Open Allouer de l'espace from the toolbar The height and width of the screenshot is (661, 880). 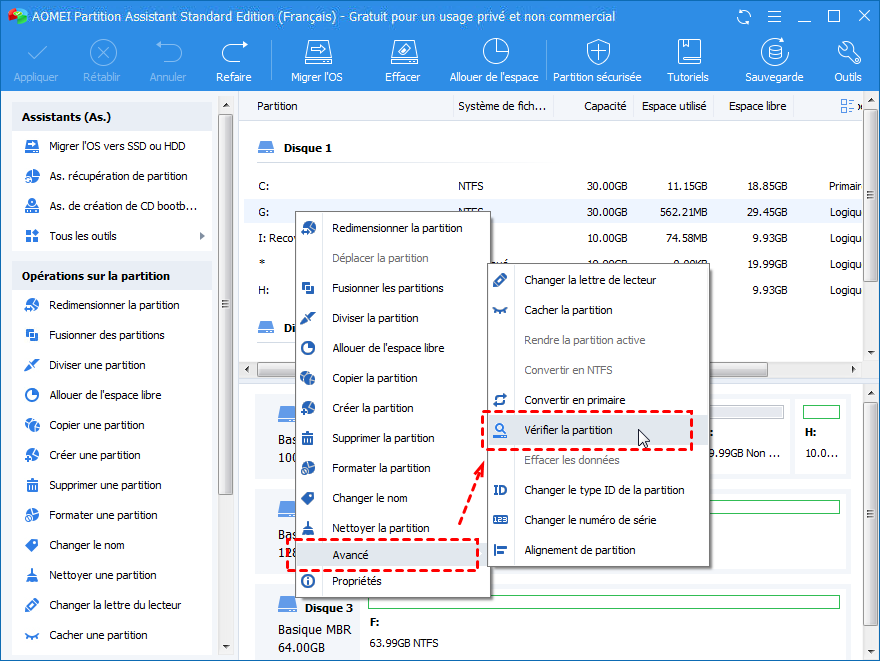tap(494, 60)
